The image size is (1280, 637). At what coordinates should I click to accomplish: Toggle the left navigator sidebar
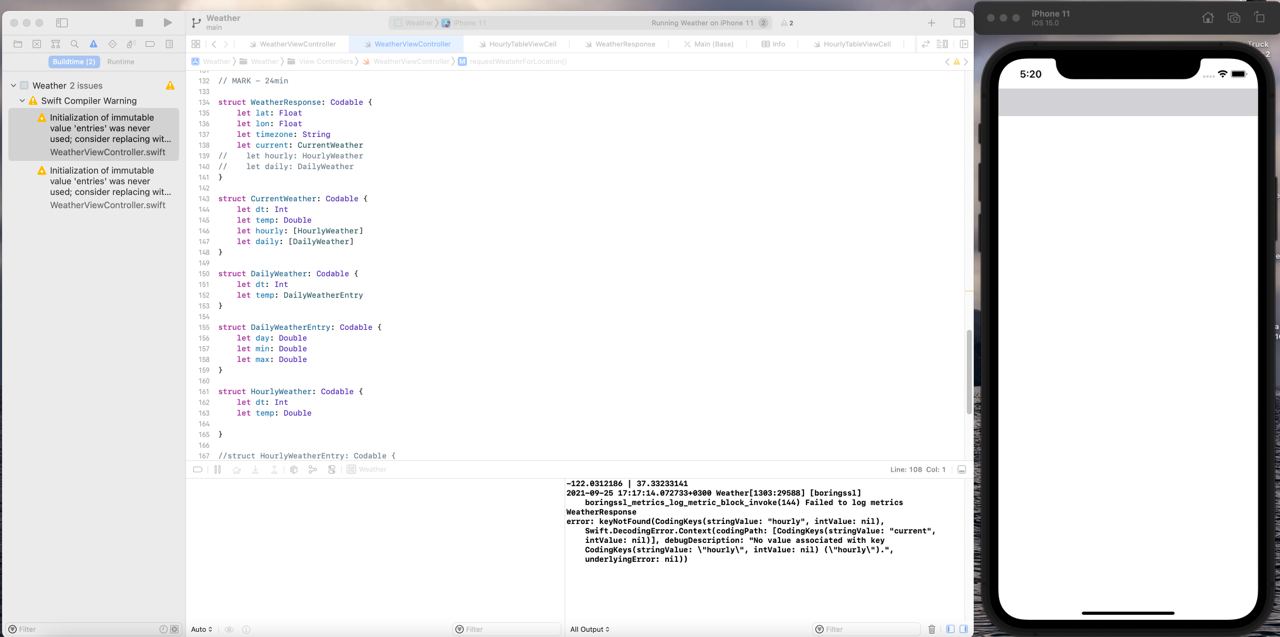pyautogui.click(x=61, y=22)
